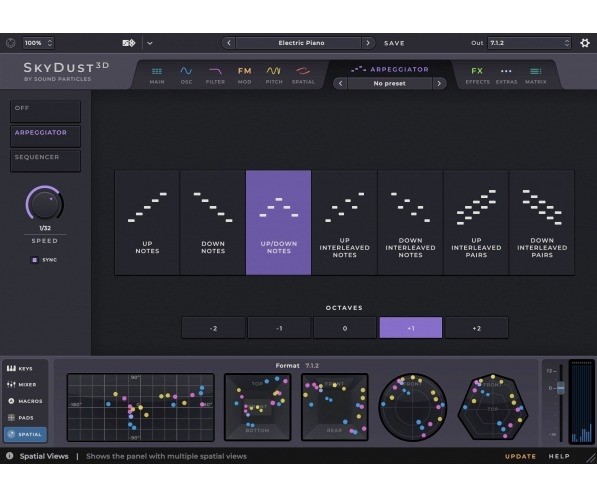This screenshot has width=597, height=497.
Task: Show the Mixer panel
Action: point(26,385)
